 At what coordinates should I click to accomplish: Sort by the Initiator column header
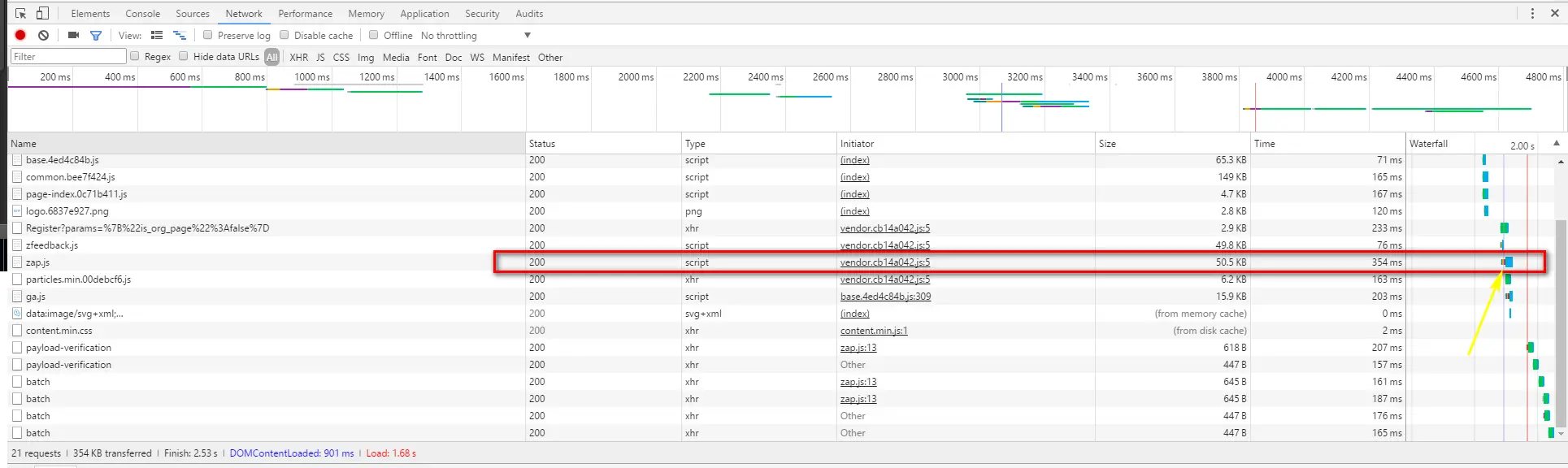[x=966, y=144]
